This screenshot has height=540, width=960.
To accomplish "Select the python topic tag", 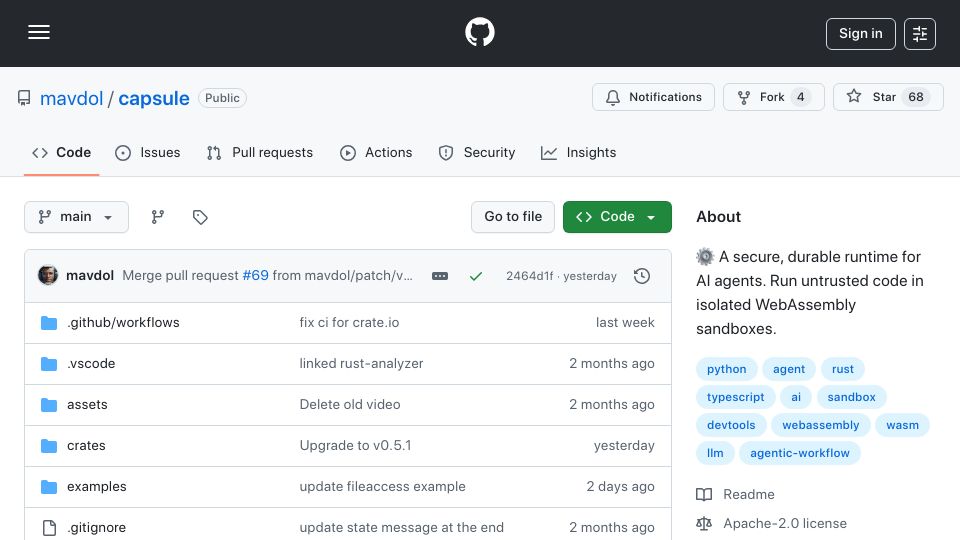I will [x=727, y=369].
